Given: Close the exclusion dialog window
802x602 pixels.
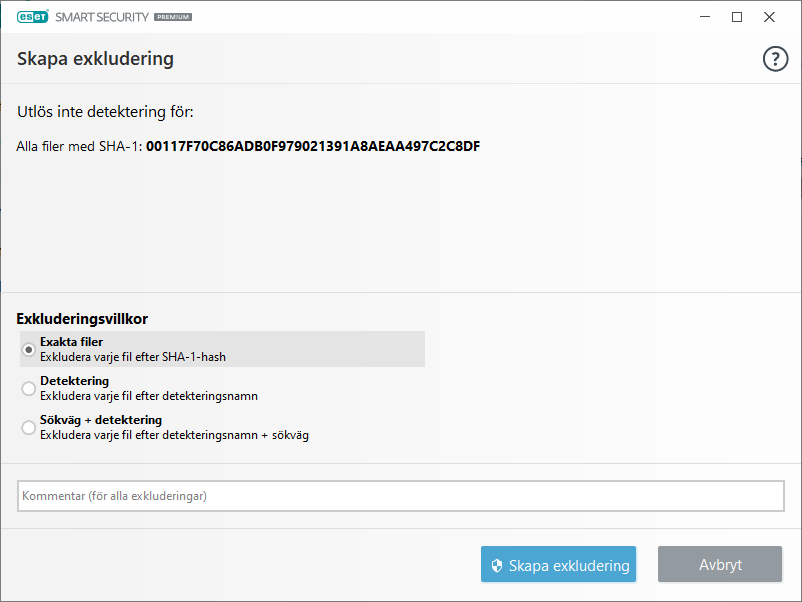Looking at the screenshot, I should click(769, 17).
